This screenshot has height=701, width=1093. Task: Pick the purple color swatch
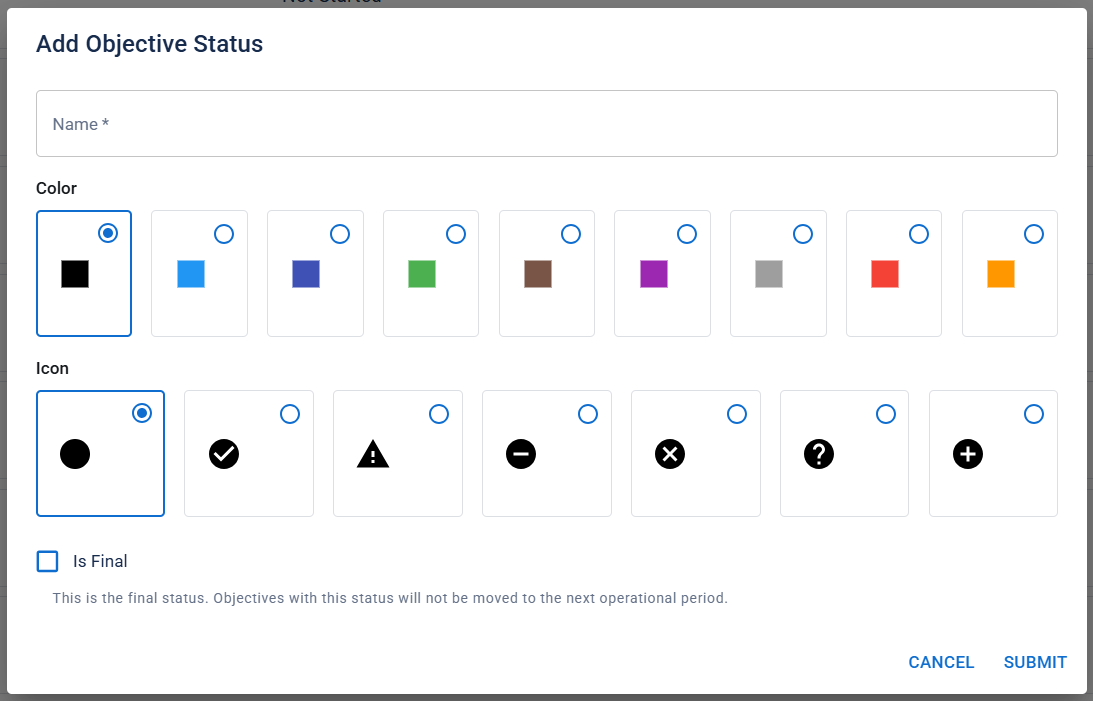(653, 273)
